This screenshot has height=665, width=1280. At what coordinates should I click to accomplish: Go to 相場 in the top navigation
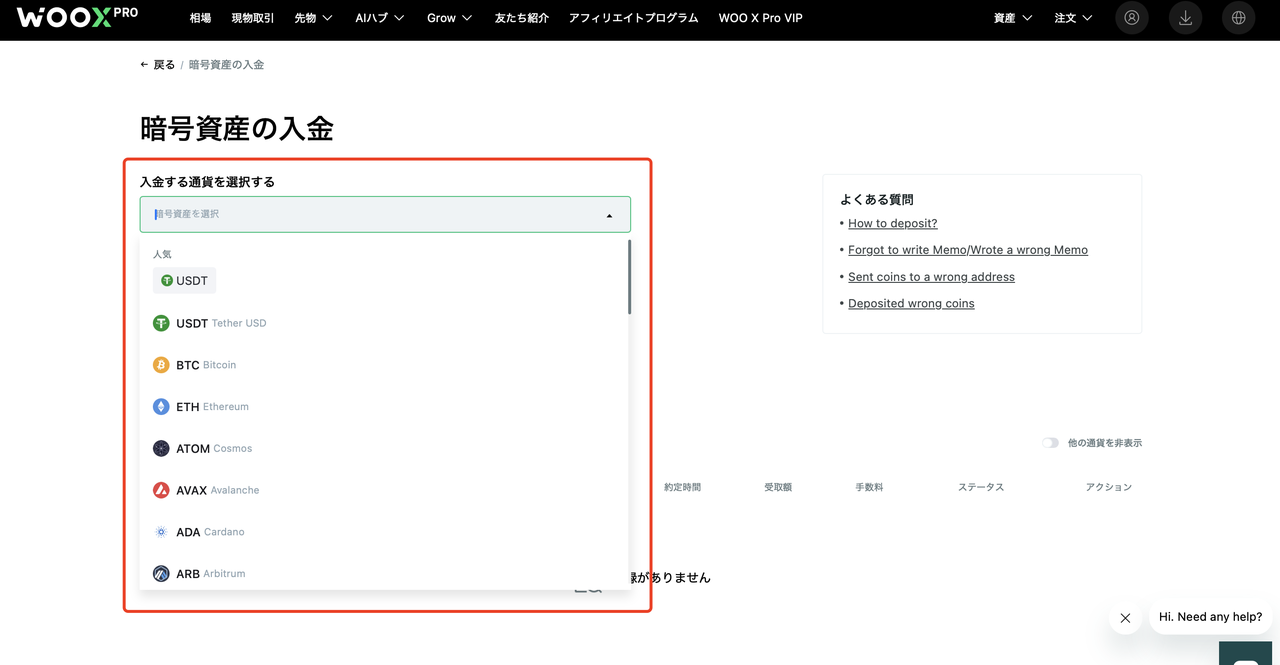tap(200, 18)
